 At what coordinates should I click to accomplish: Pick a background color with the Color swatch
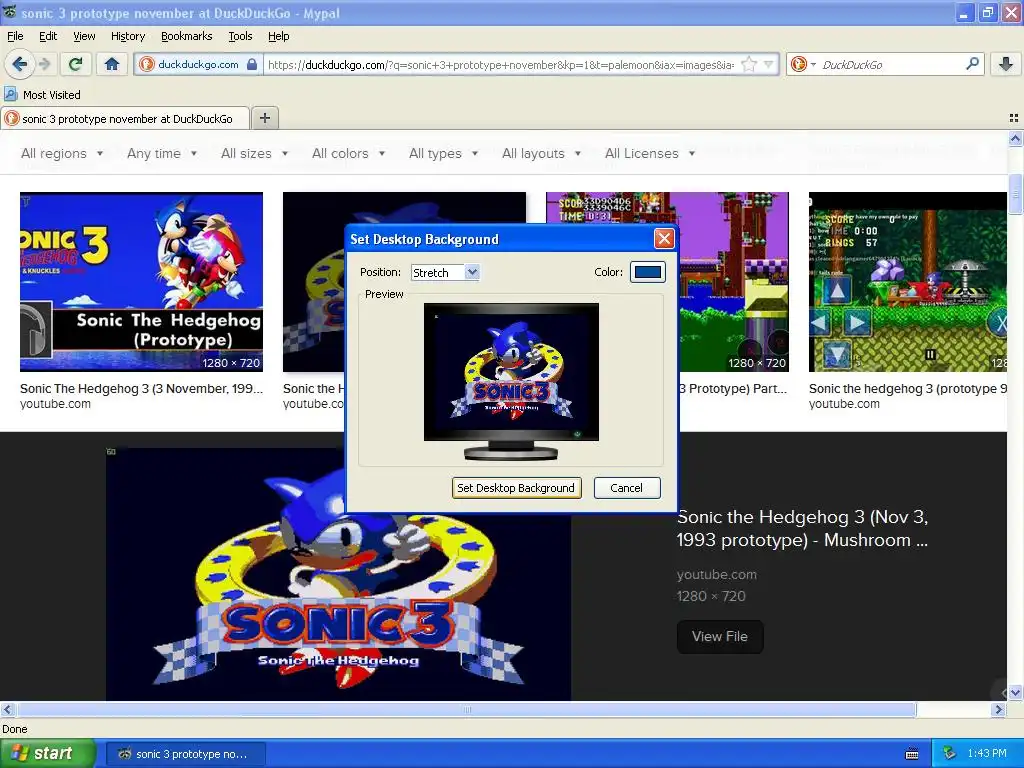coord(648,272)
